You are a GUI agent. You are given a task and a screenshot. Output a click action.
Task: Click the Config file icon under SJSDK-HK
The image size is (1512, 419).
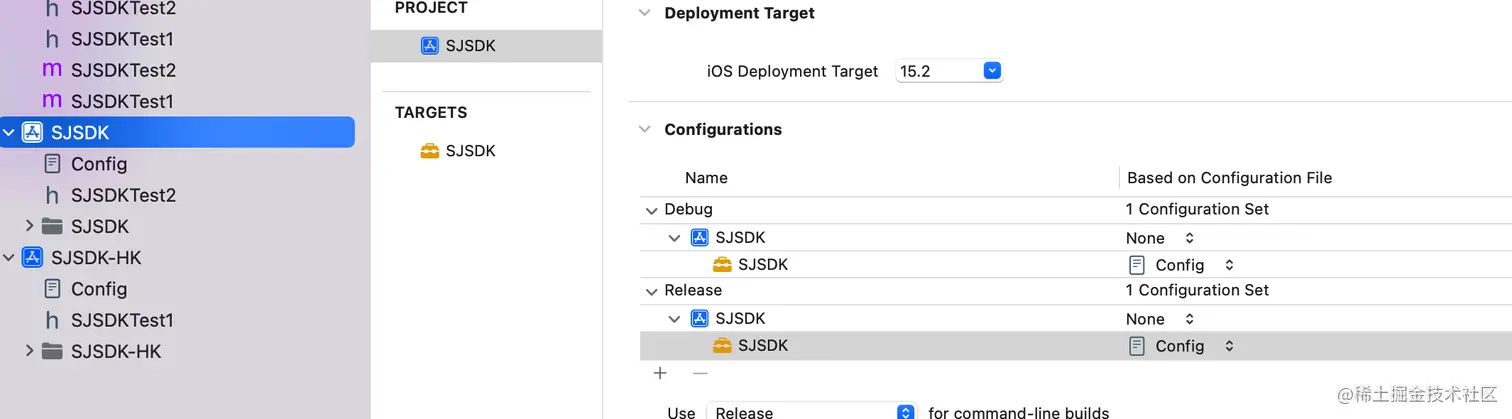pos(52,289)
